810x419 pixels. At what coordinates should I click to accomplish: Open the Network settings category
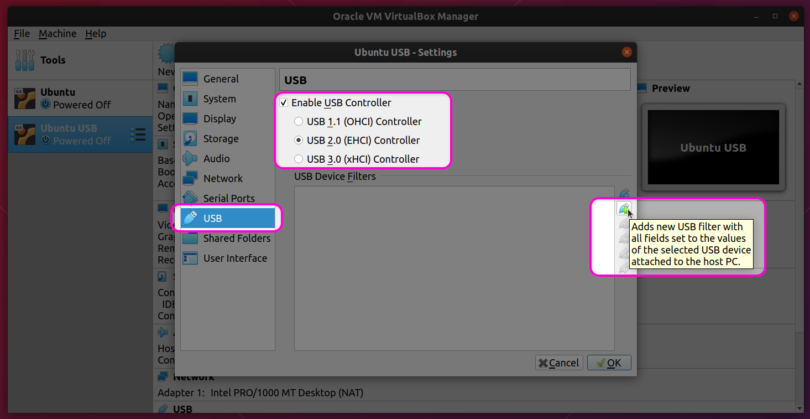click(228, 178)
